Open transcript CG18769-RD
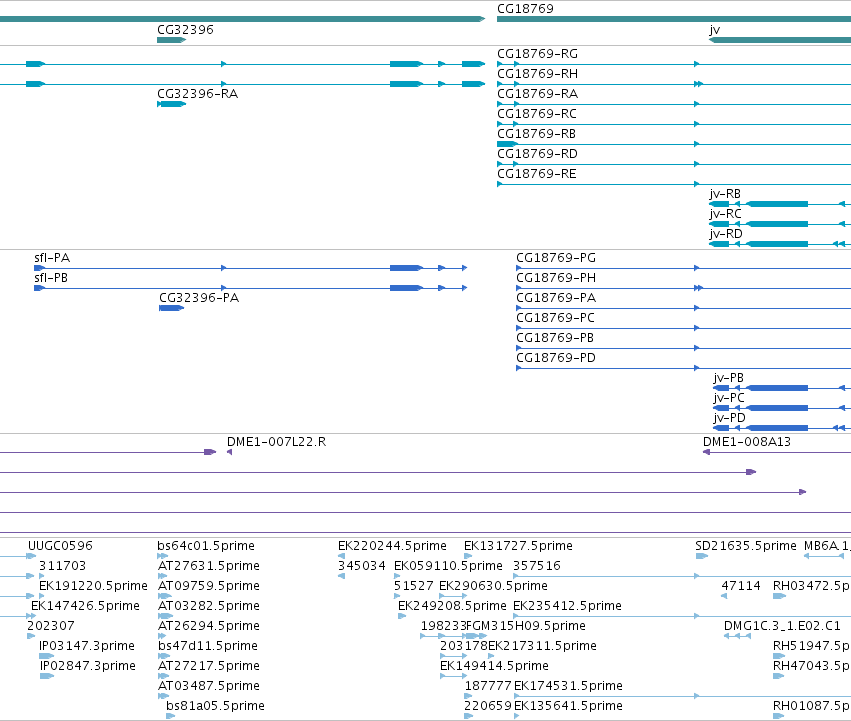This screenshot has height=721, width=851. click(537, 154)
